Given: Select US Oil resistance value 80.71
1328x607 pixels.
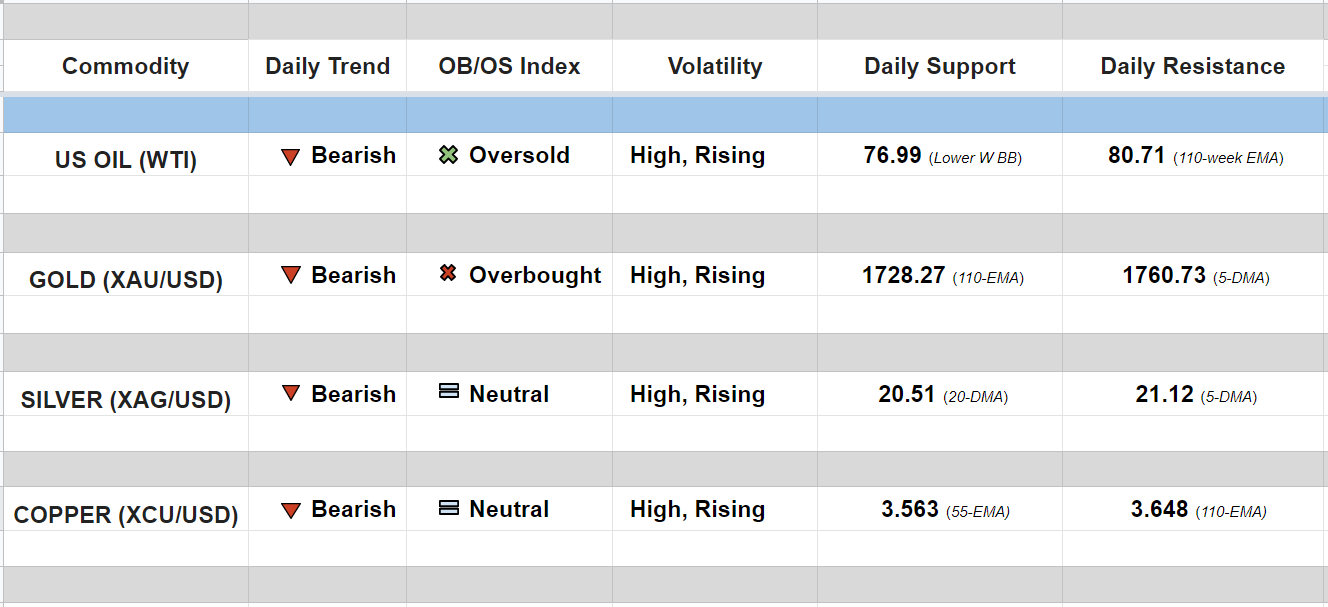Looking at the screenshot, I should pyautogui.click(x=1137, y=156).
